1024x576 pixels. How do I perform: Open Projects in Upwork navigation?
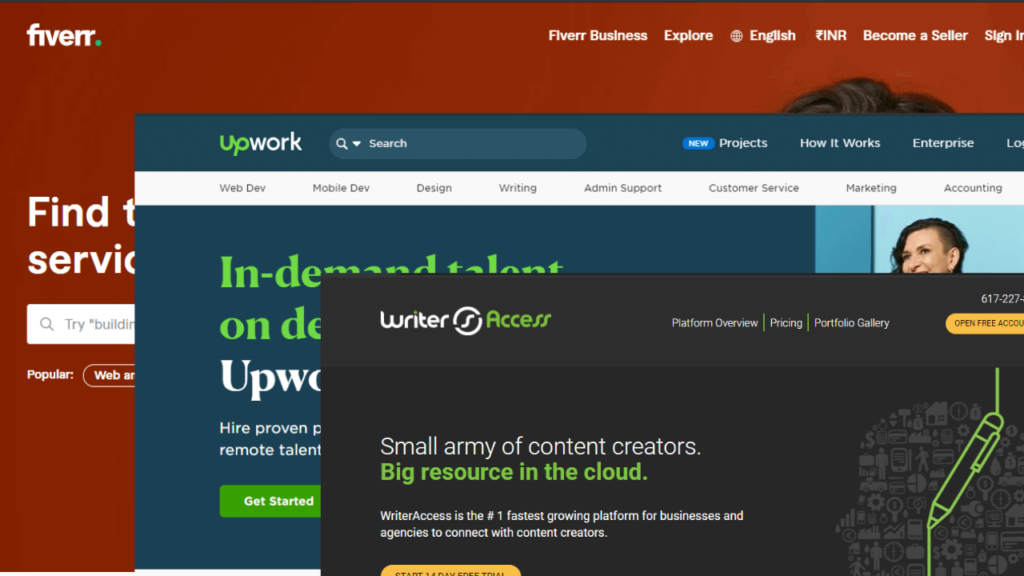[x=743, y=143]
